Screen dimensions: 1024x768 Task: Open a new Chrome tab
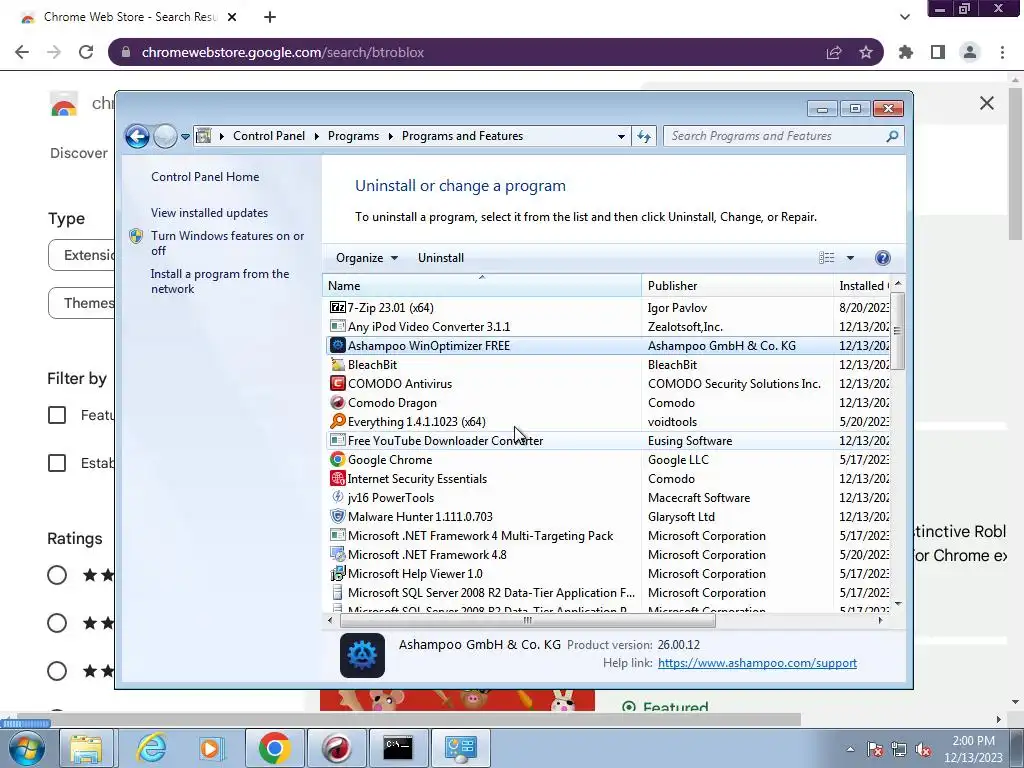click(270, 17)
